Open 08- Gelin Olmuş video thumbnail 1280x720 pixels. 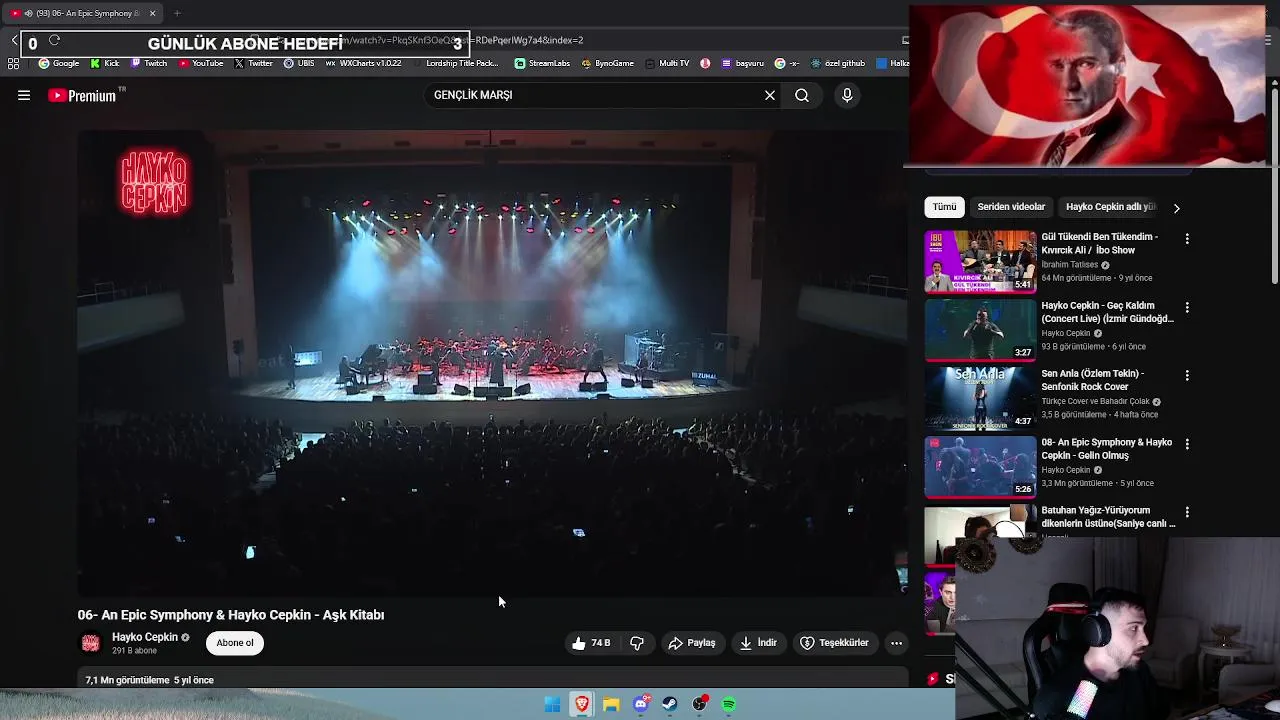(980, 466)
